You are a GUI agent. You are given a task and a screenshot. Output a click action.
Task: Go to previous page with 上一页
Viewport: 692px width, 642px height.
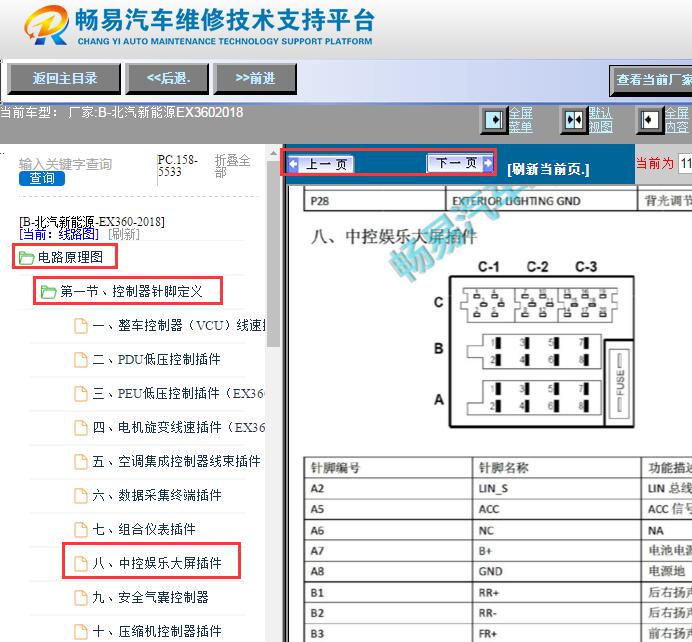(321, 164)
